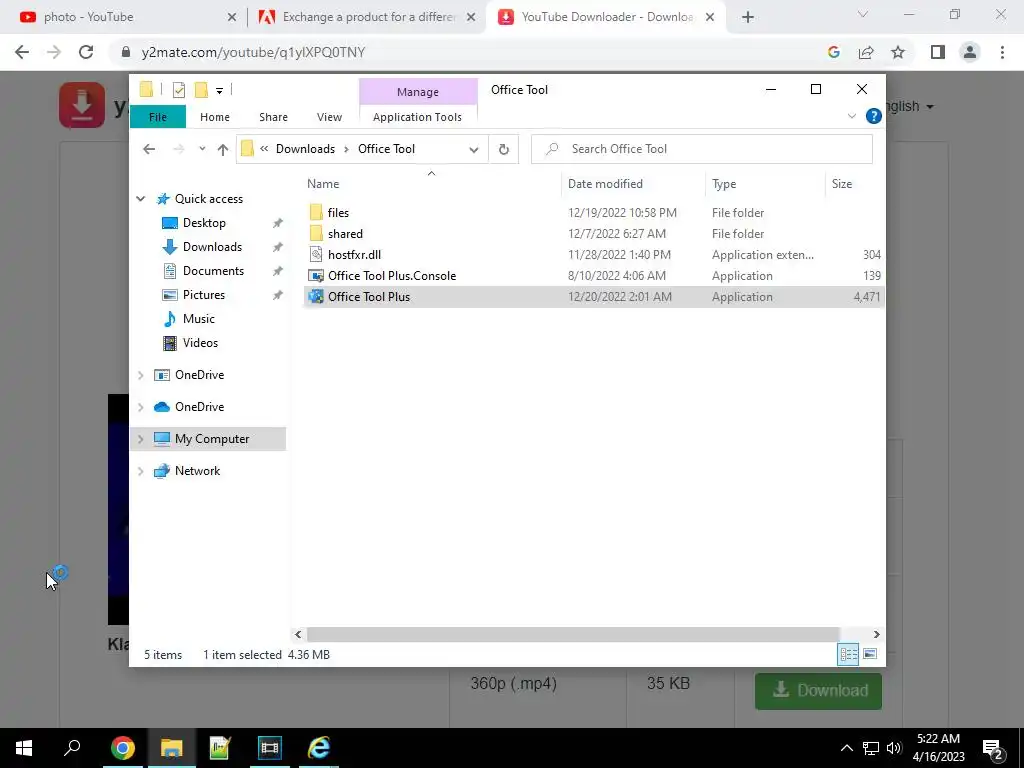Click the horizontal scrollbar in file list

pos(572,634)
